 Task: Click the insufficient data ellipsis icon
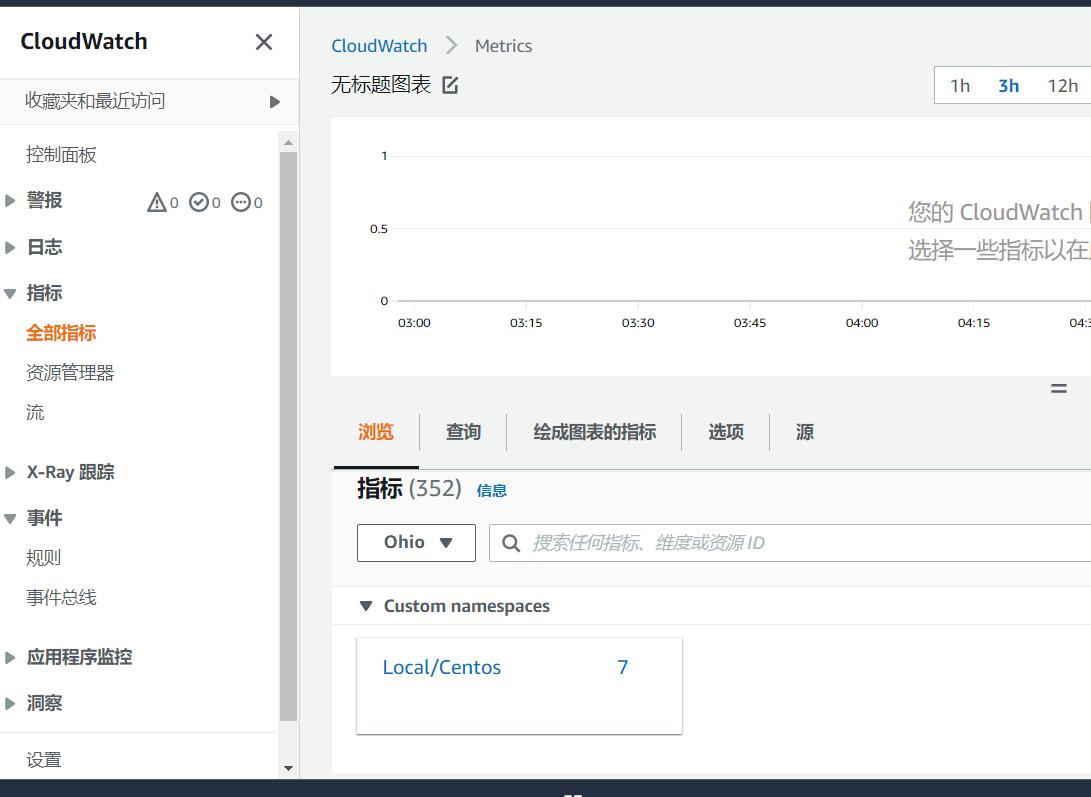coord(241,203)
